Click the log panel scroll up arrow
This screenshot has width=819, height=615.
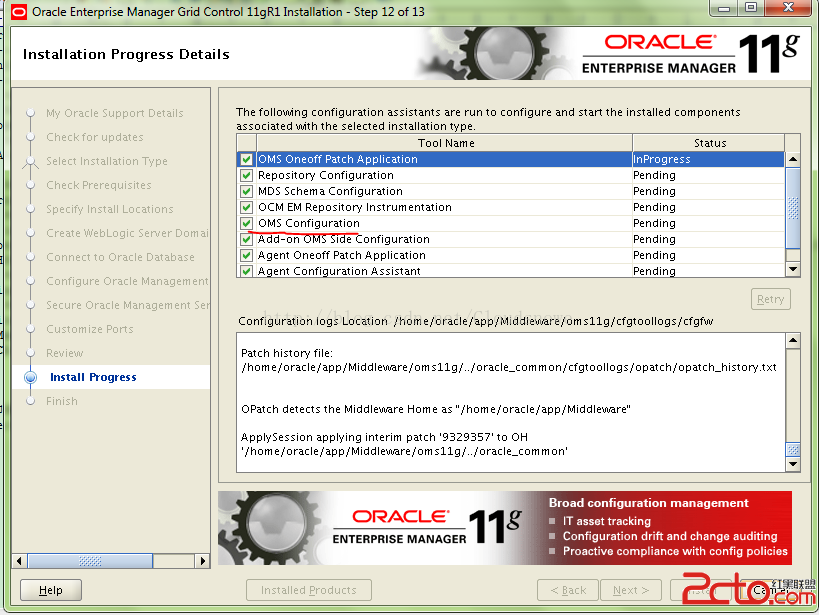point(793,341)
